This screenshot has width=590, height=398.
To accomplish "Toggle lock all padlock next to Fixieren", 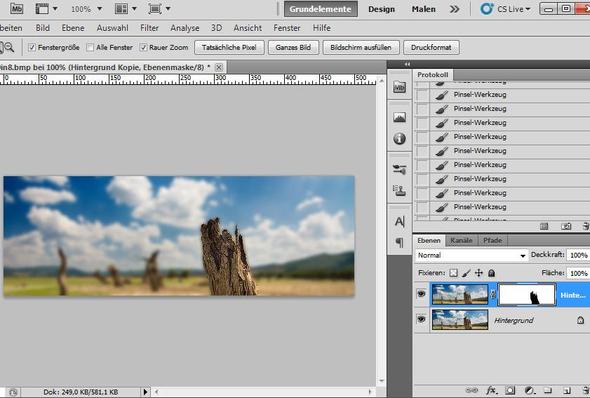I will tap(491, 273).
